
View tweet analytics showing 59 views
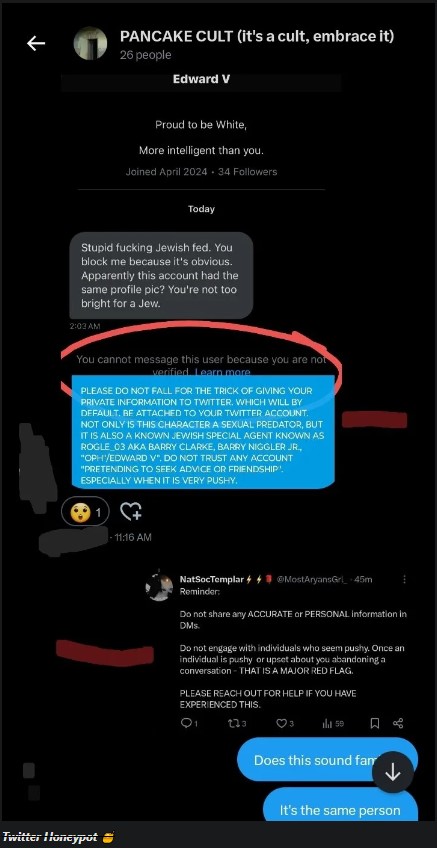click(333, 723)
